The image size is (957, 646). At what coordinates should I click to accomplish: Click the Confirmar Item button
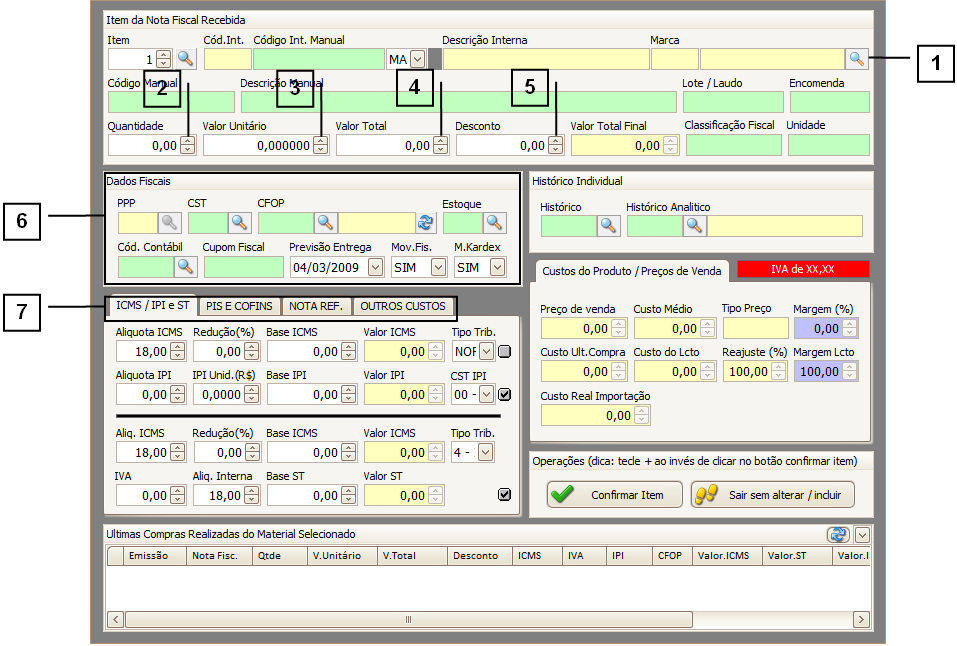pos(615,495)
